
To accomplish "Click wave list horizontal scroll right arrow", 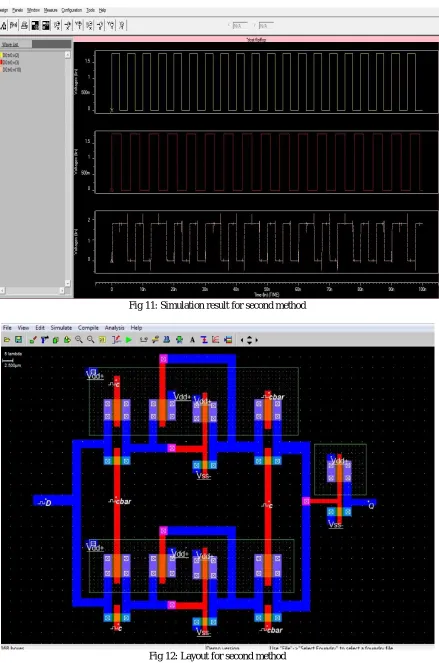I will (62, 290).
